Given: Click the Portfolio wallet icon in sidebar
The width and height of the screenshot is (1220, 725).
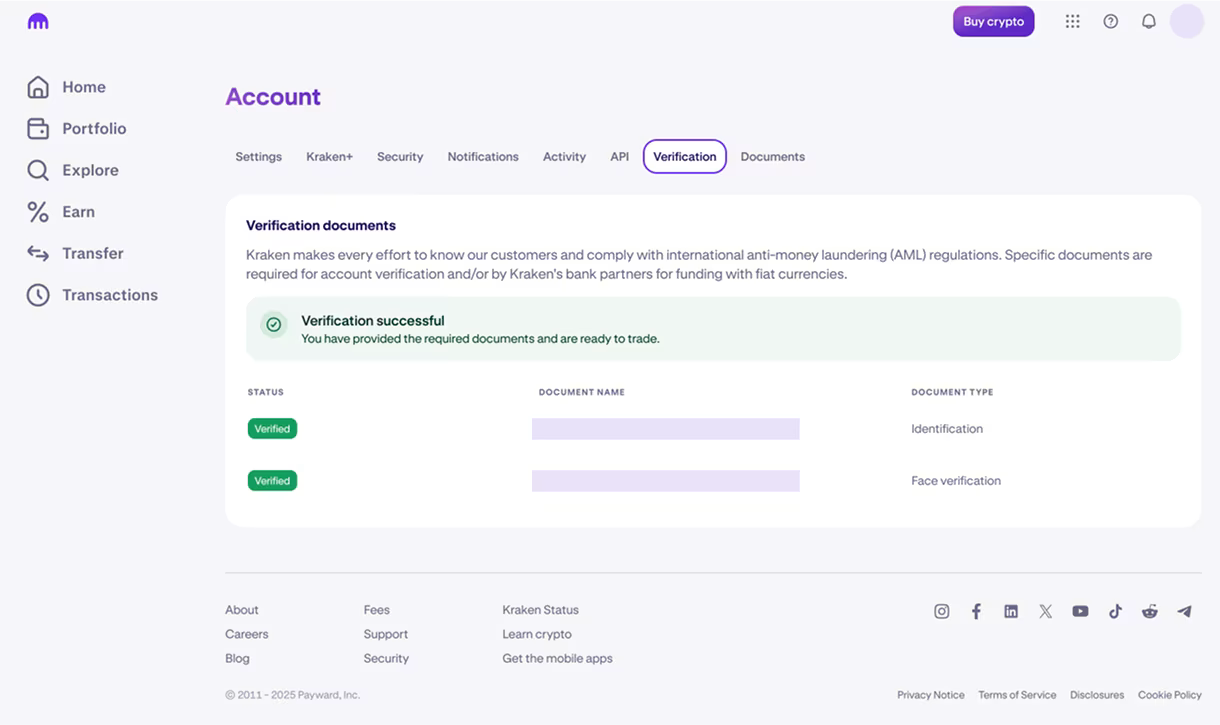Looking at the screenshot, I should (x=38, y=129).
